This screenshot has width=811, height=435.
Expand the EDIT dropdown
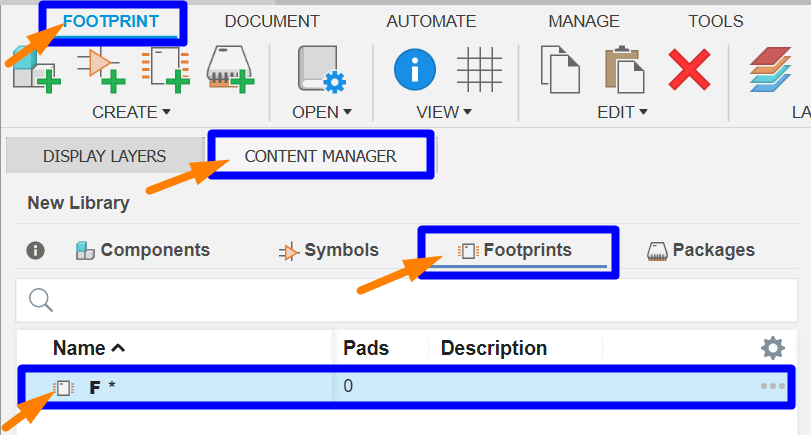(x=622, y=112)
